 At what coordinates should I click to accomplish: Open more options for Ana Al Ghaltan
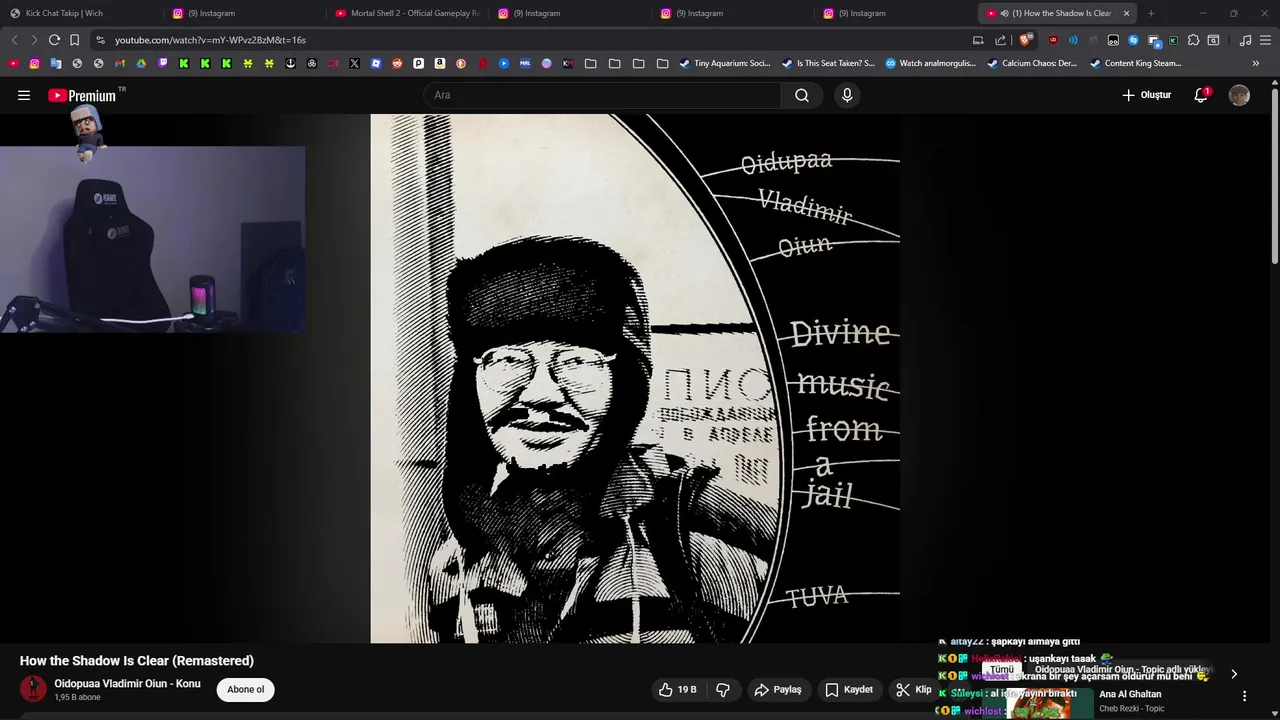[1245, 696]
